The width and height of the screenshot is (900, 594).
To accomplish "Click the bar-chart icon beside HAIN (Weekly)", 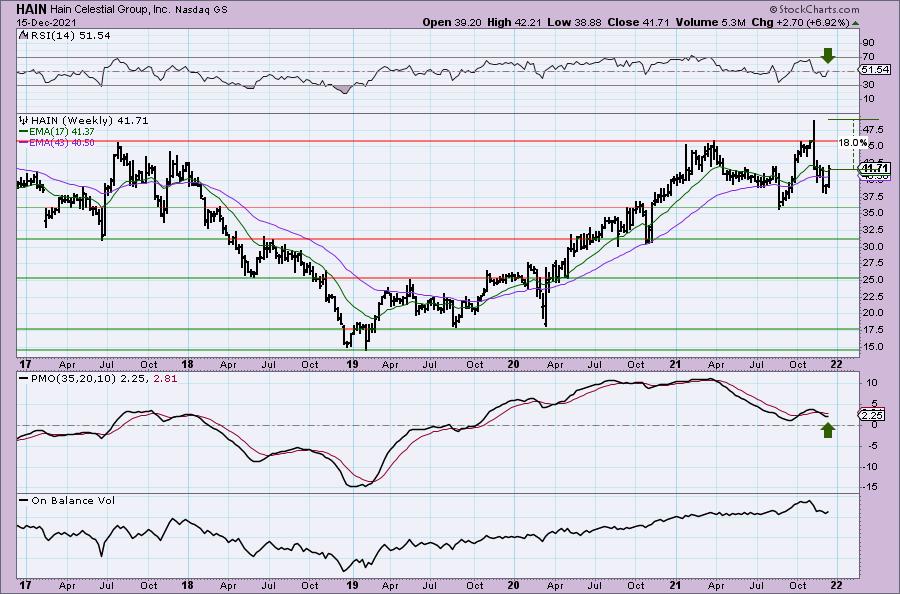I will [24, 120].
